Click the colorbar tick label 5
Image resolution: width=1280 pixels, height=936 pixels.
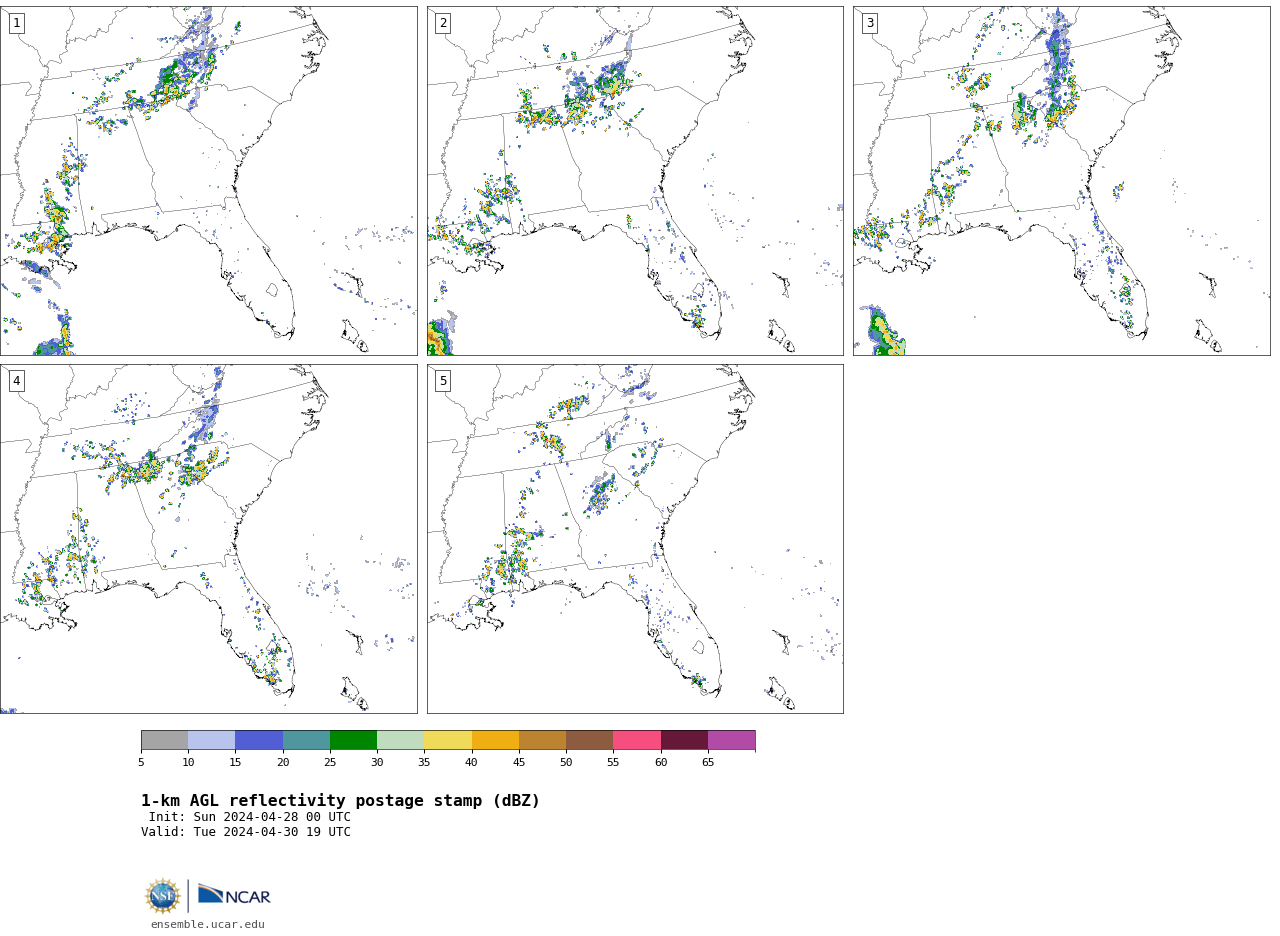pyautogui.click(x=141, y=763)
